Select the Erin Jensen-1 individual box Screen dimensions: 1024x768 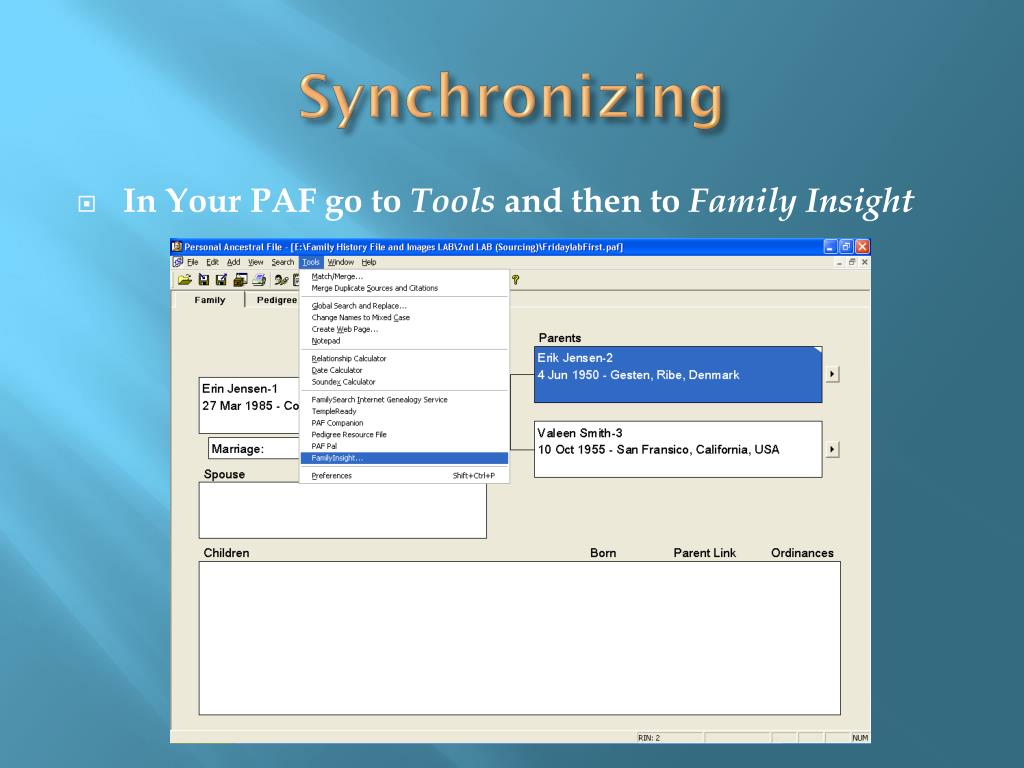[x=249, y=406]
